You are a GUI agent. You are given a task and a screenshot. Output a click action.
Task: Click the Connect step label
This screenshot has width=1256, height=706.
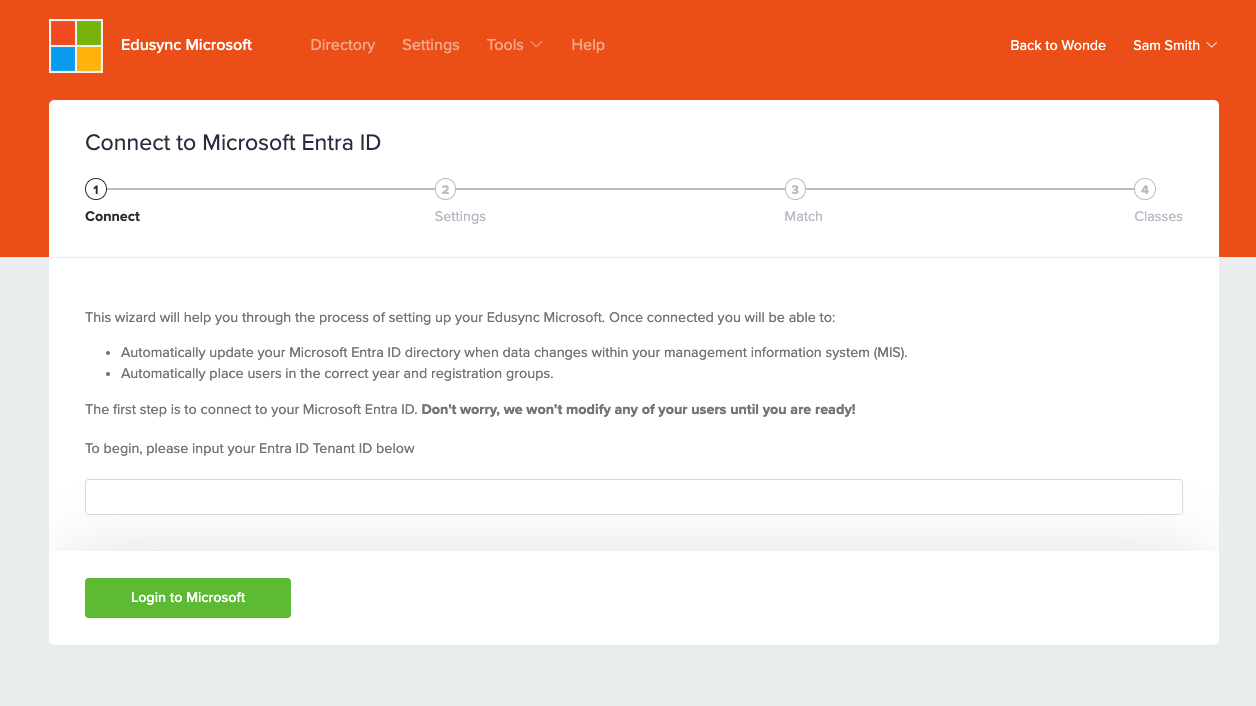tap(113, 216)
